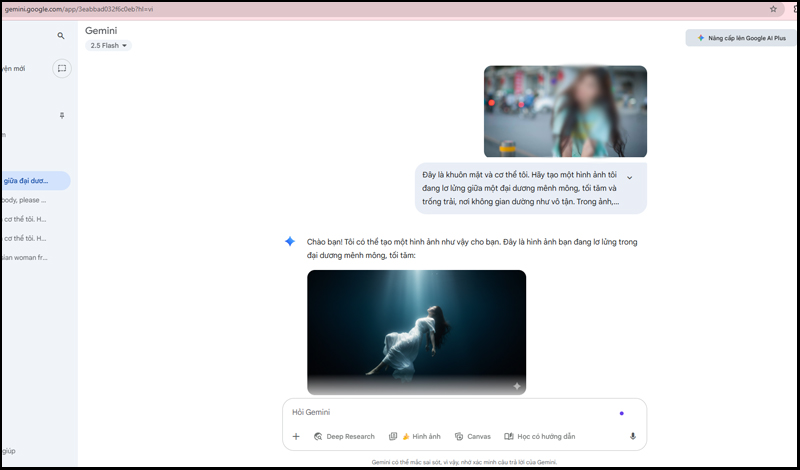Start a new chat with the compose icon
The height and width of the screenshot is (470, 800).
[61, 69]
